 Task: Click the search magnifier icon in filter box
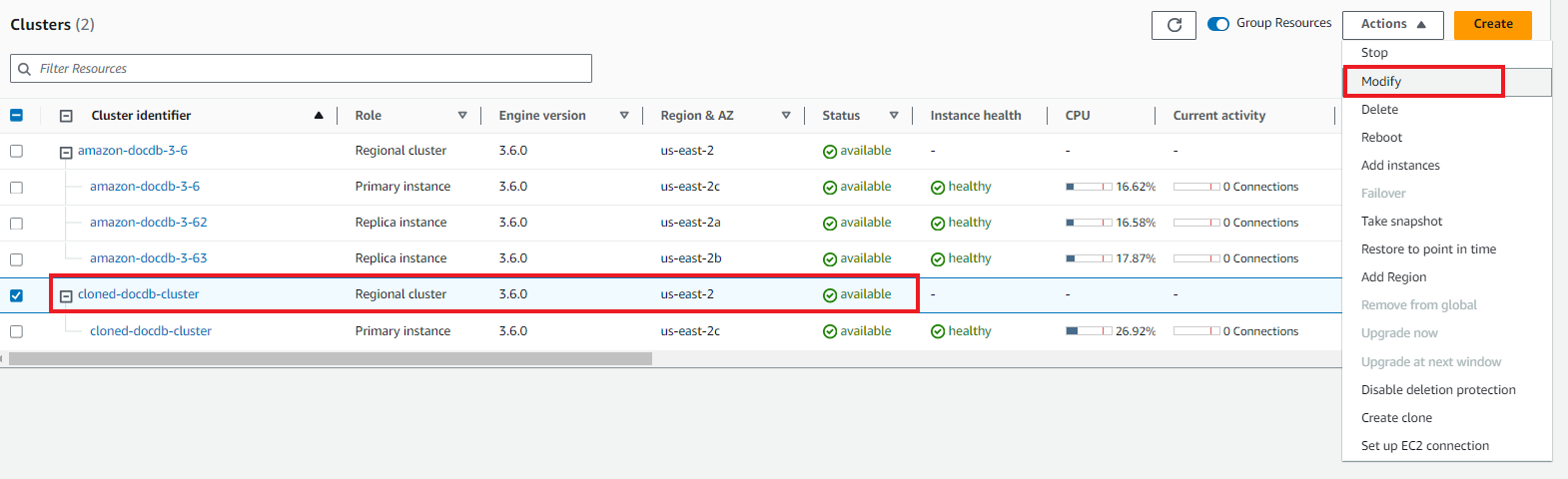(24, 69)
